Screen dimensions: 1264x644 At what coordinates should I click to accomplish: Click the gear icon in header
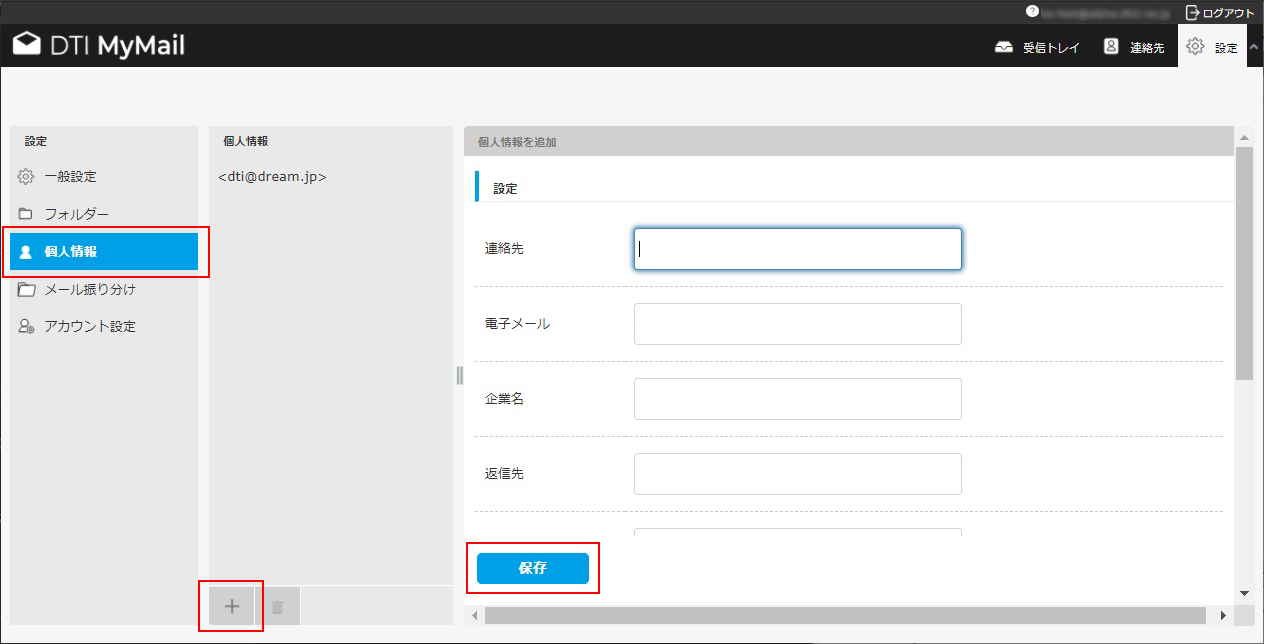(1194, 46)
